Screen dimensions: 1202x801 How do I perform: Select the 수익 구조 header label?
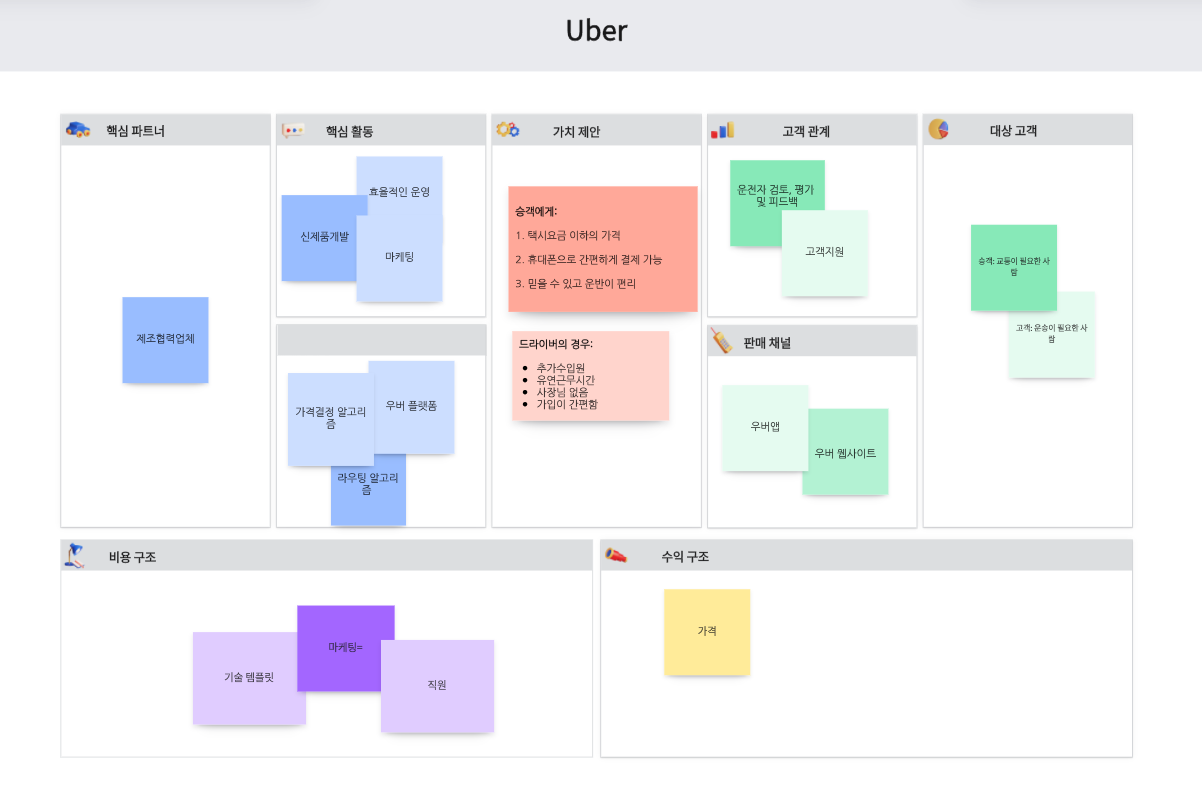pos(685,557)
